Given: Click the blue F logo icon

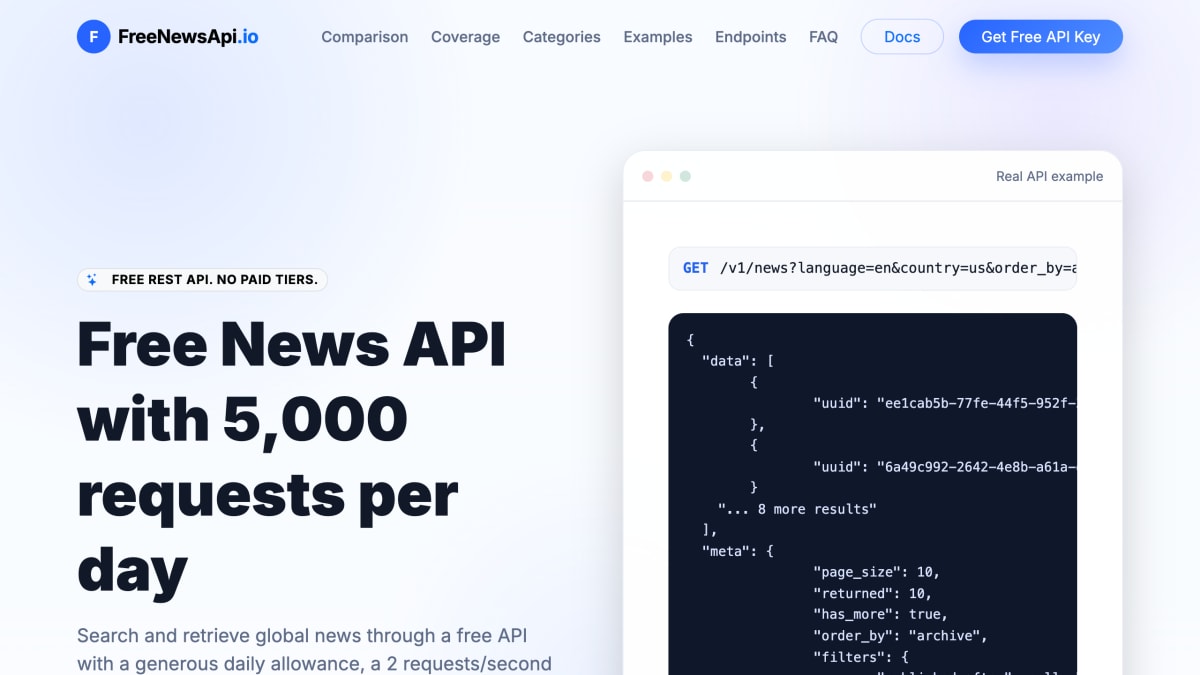Looking at the screenshot, I should pyautogui.click(x=94, y=37).
